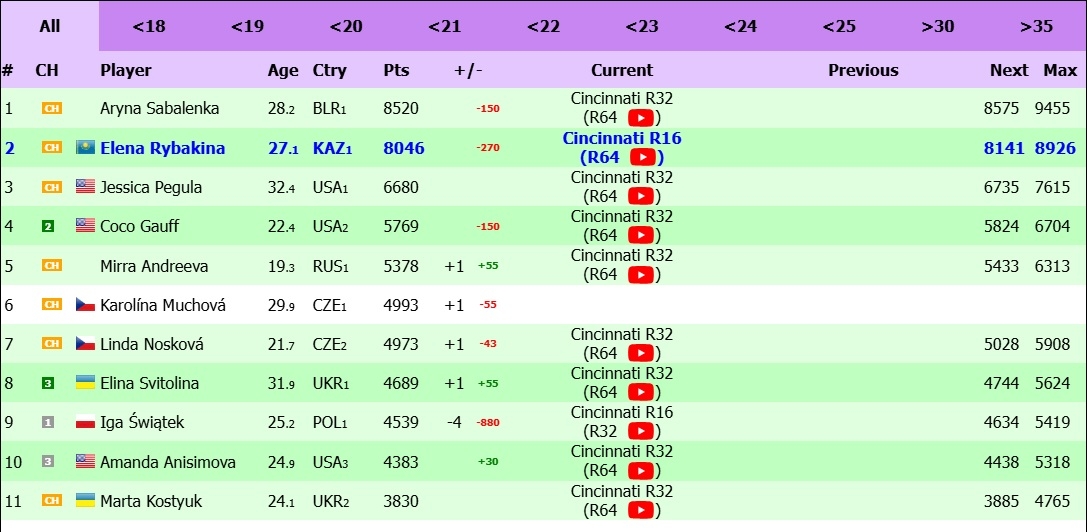Click green badge 3 beside Elina Svitolina
The width and height of the screenshot is (1087, 532).
click(48, 383)
